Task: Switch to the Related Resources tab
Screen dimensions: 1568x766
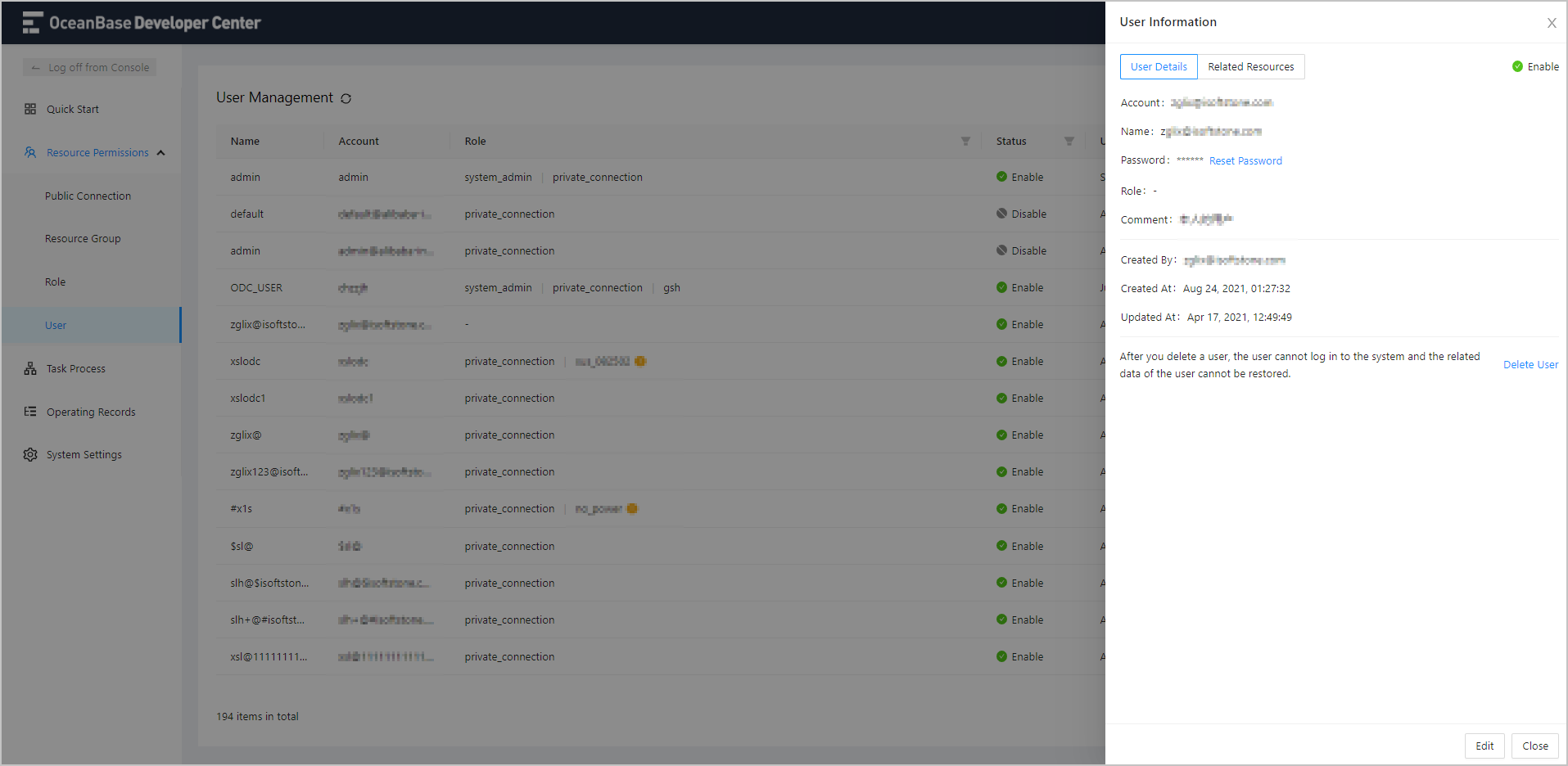Action: 1251,67
